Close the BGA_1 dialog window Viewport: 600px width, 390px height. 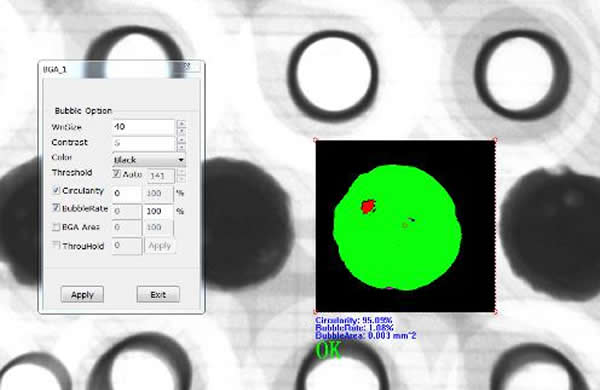pyautogui.click(x=188, y=67)
